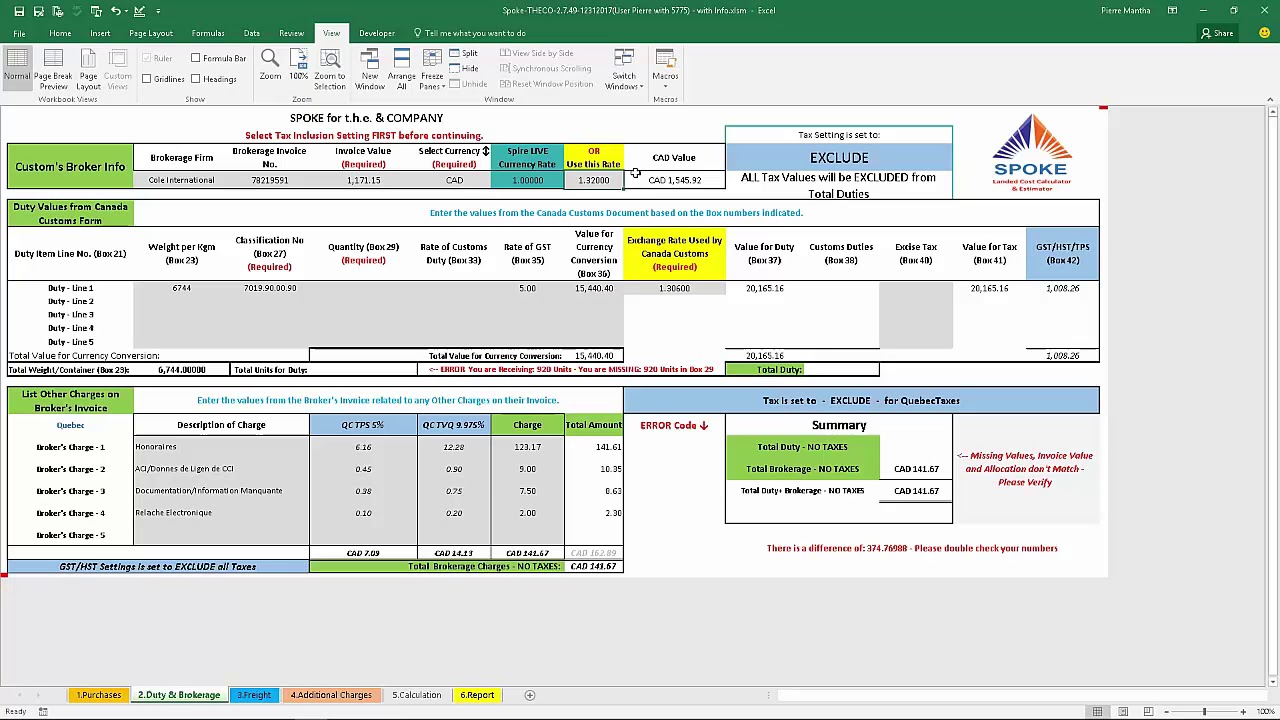The width and height of the screenshot is (1280, 720).
Task: Click the Share icon button
Action: click(x=1217, y=33)
